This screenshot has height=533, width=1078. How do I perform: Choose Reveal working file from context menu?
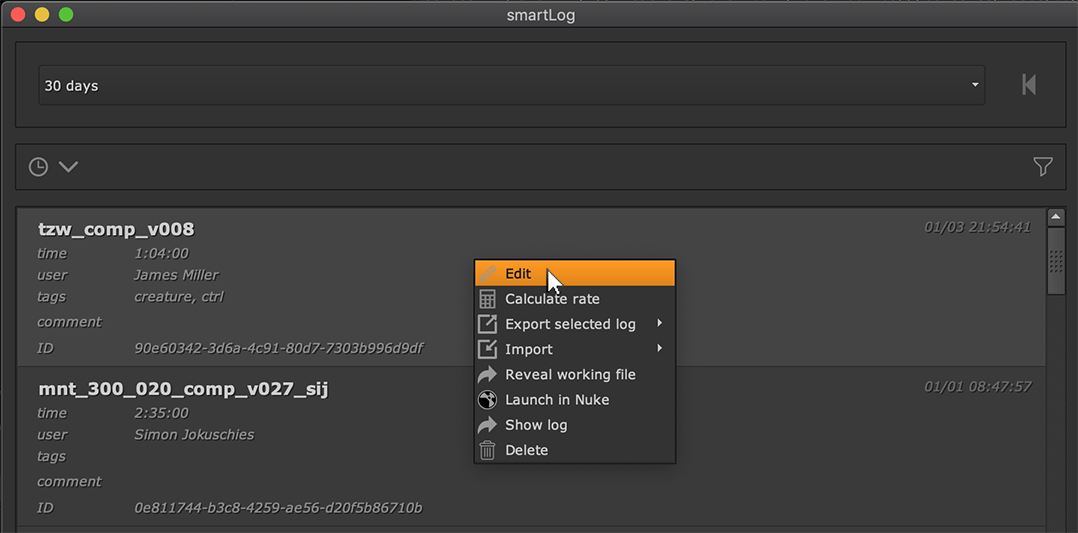tap(570, 375)
